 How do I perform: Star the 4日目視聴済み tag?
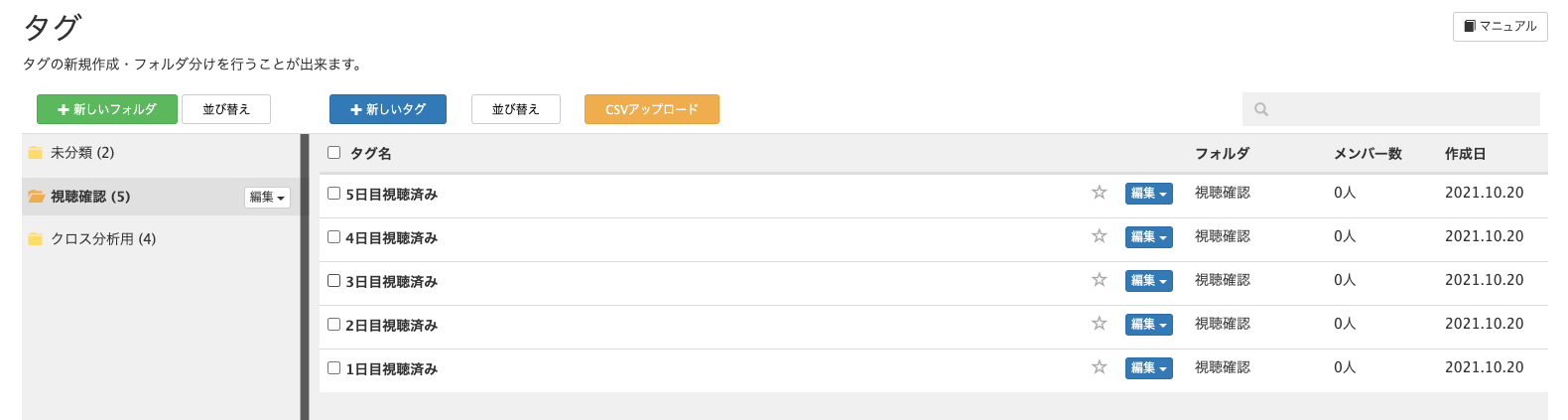point(1099,236)
